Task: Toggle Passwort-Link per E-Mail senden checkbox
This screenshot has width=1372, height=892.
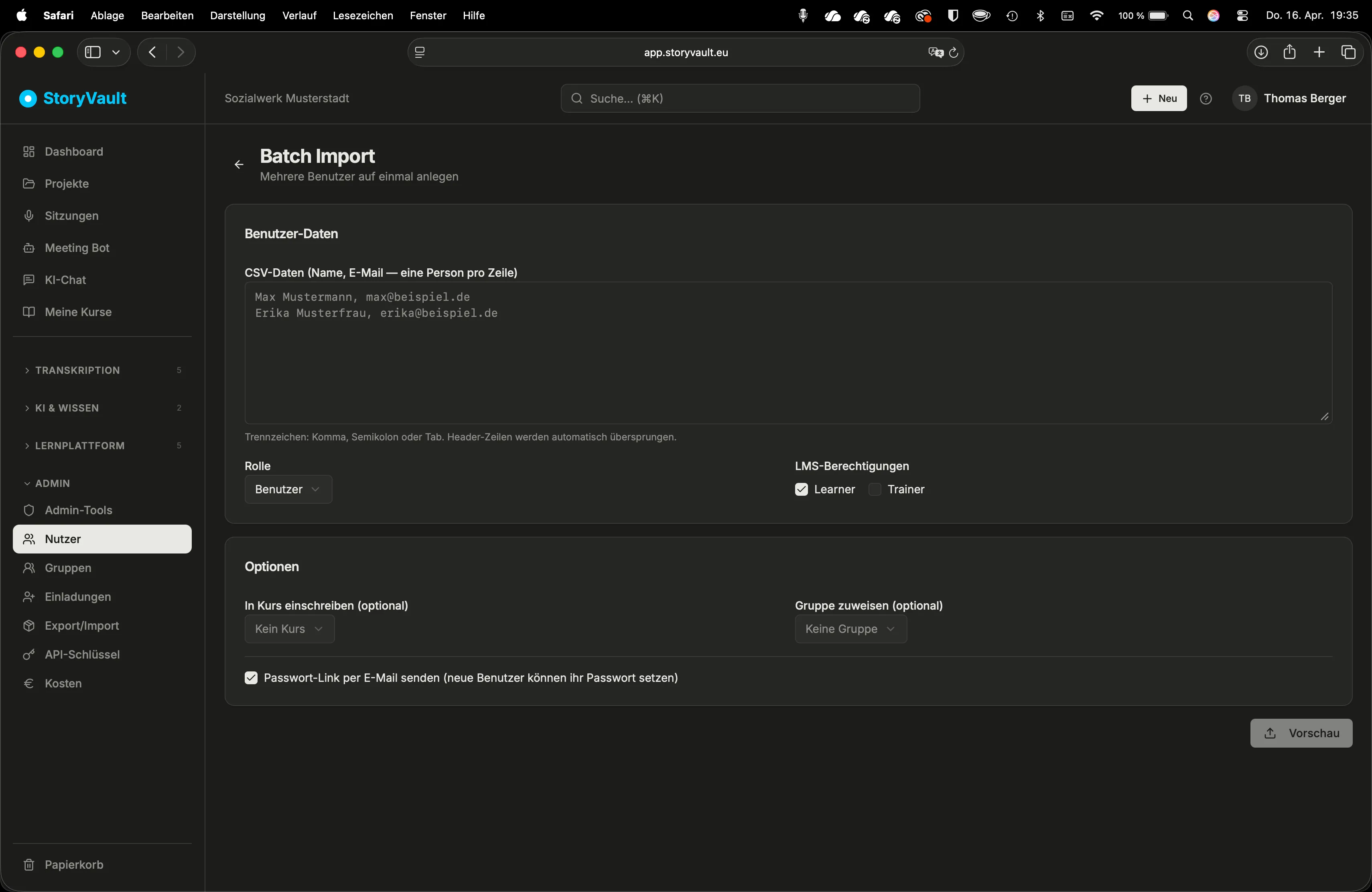Action: pyautogui.click(x=251, y=678)
